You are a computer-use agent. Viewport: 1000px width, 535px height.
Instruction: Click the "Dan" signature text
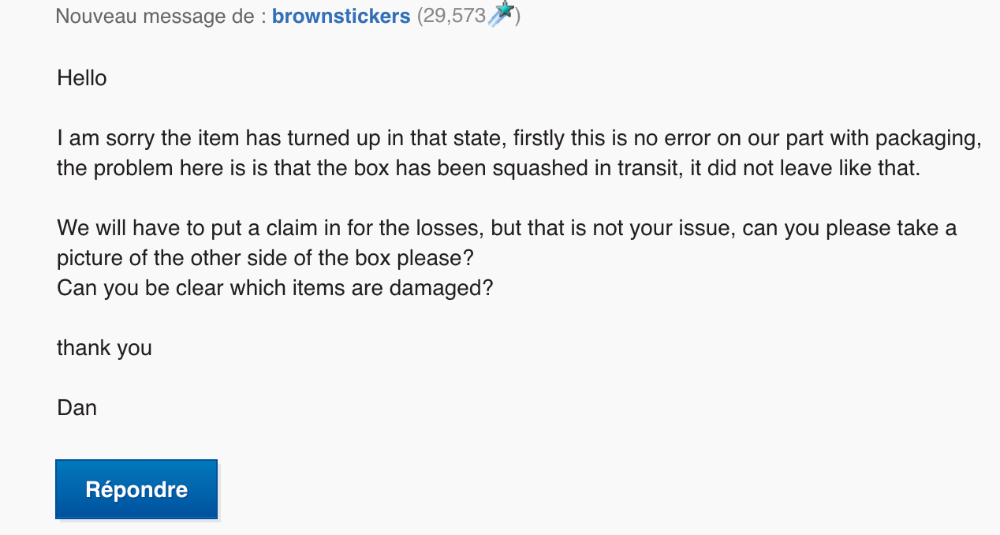tap(77, 407)
